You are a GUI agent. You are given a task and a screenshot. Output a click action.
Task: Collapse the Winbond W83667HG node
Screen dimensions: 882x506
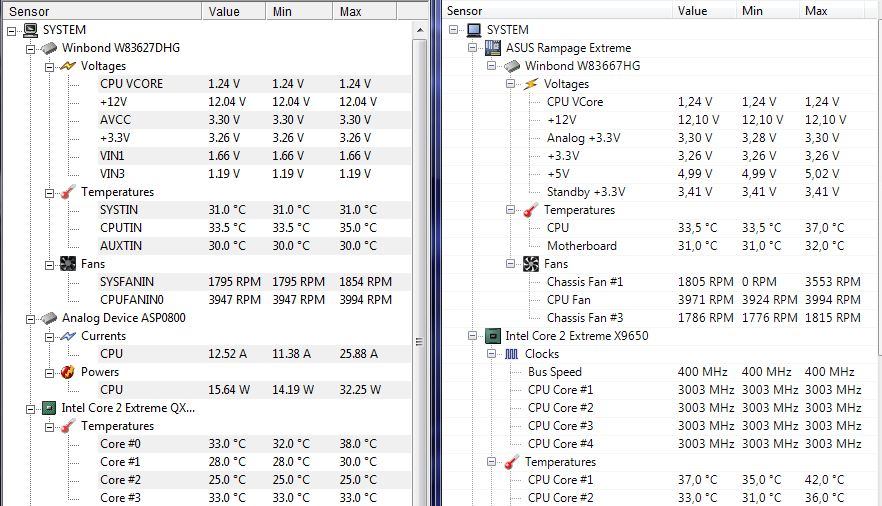pyautogui.click(x=491, y=66)
